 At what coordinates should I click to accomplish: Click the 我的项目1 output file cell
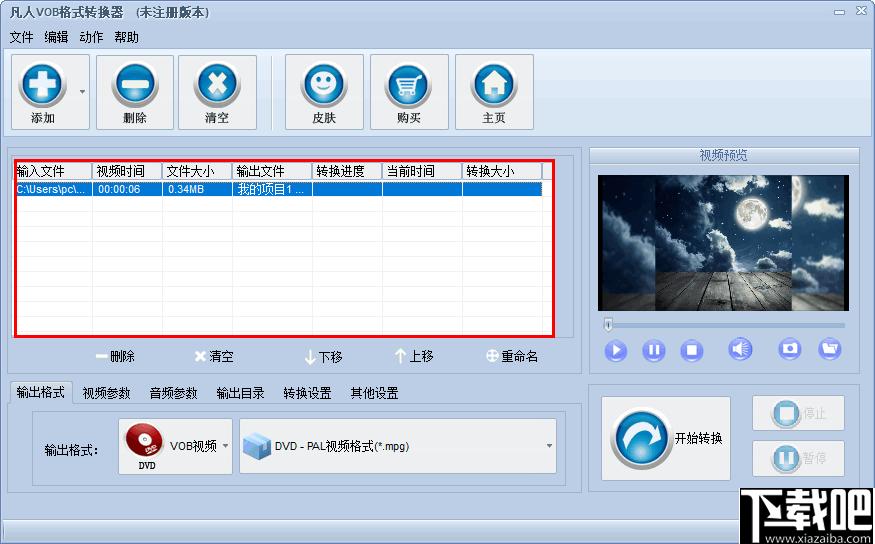click(272, 189)
